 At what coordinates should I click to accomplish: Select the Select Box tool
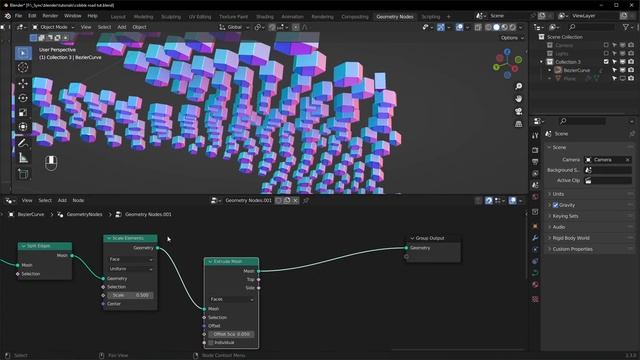tap(23, 53)
